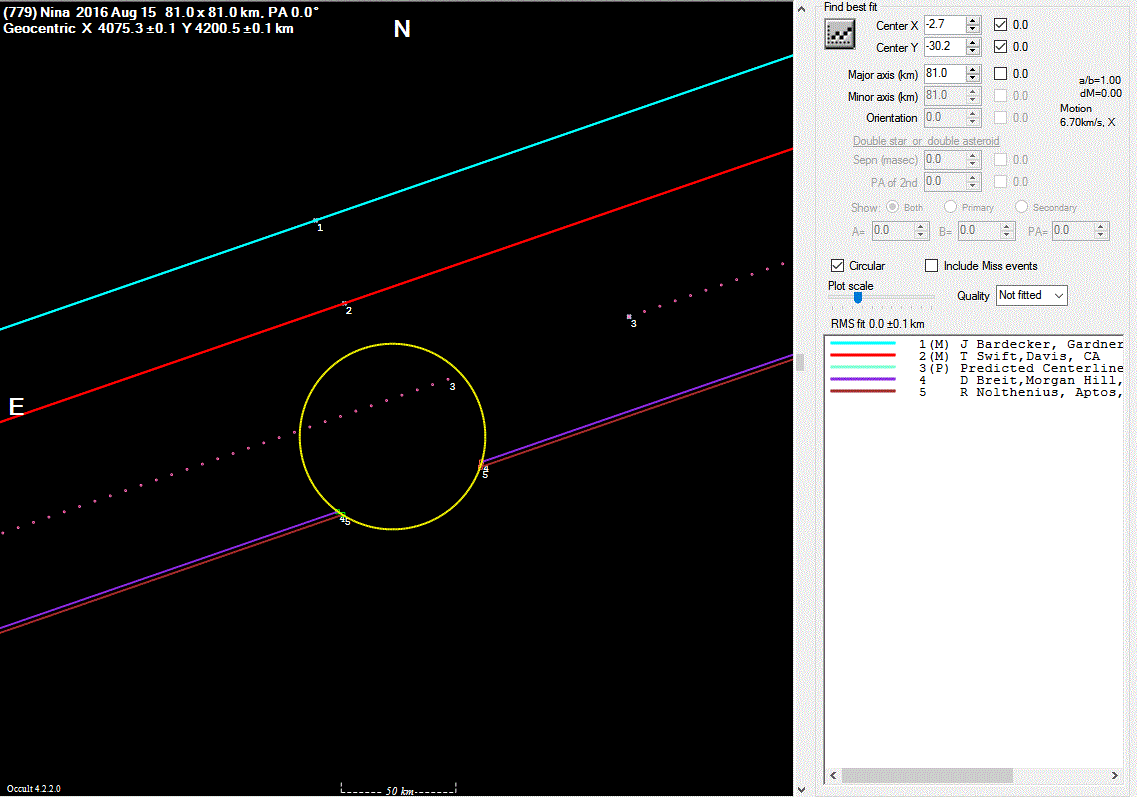This screenshot has width=1137, height=797.
Task: Enable Include Miss events option
Action: tap(932, 266)
